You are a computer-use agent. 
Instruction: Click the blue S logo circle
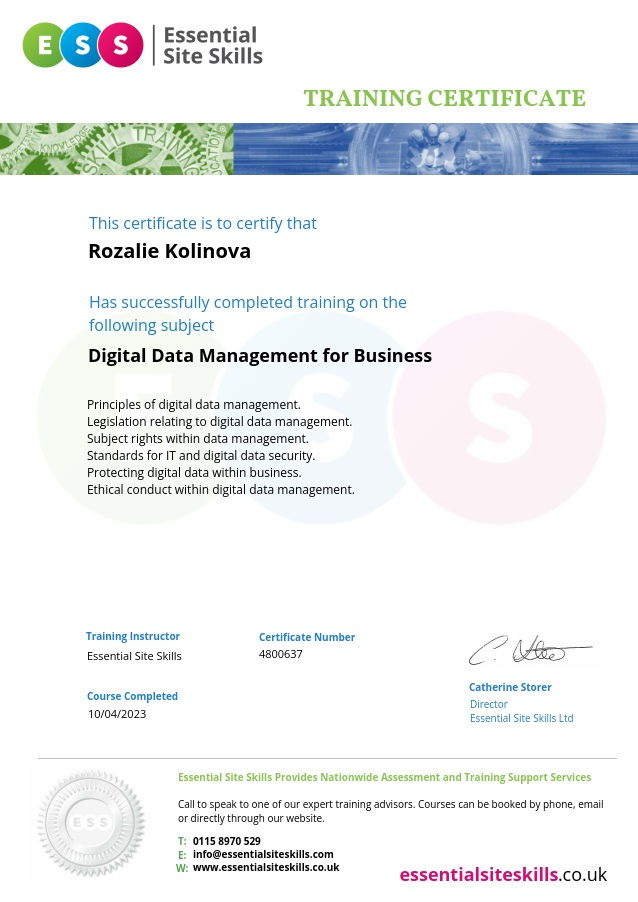83,45
